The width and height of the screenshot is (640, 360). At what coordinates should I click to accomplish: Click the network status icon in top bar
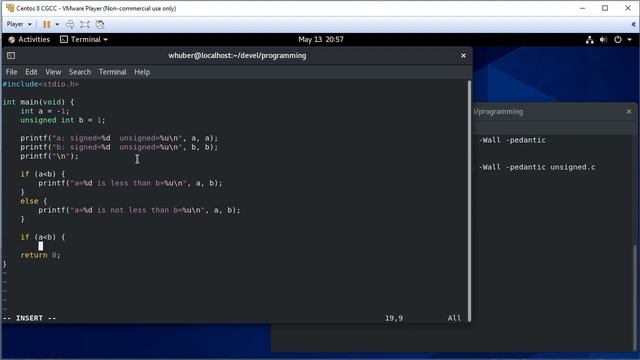(x=590, y=40)
